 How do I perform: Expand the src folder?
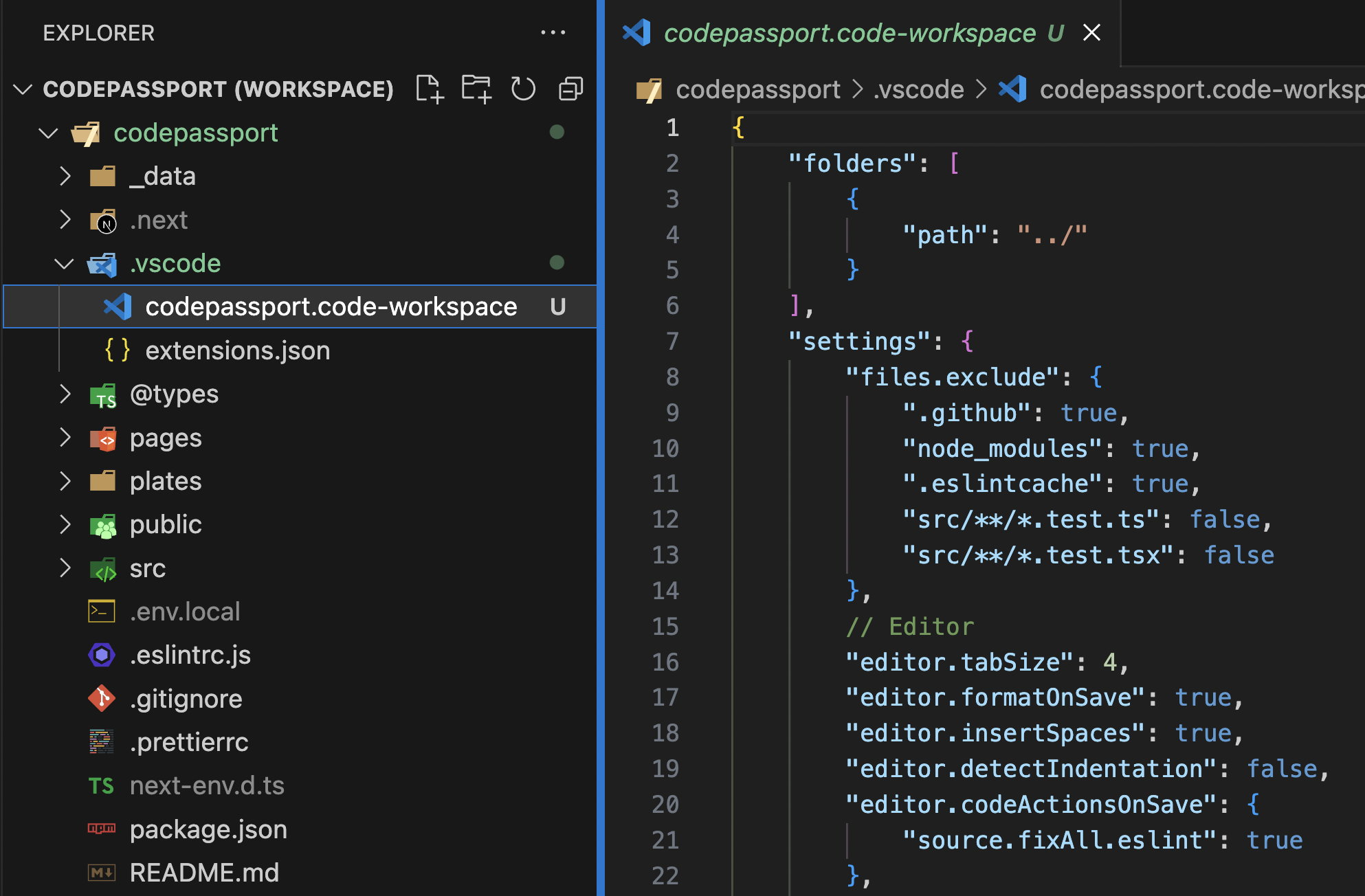[x=65, y=568]
